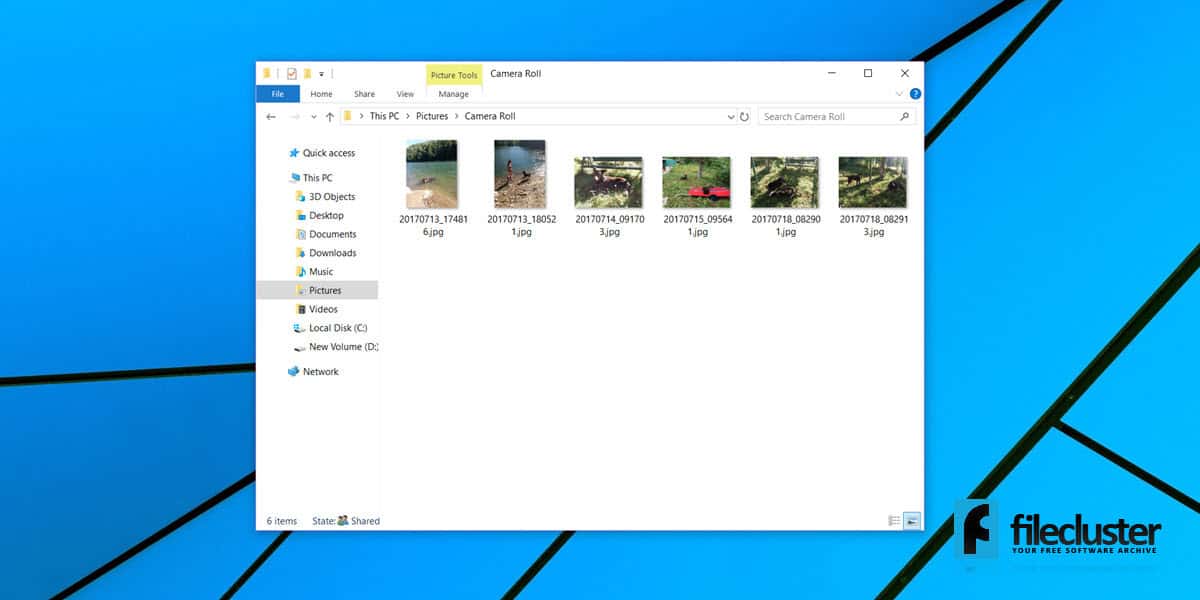This screenshot has height=600, width=1200.
Task: Refresh the Camera Roll folder view
Action: coord(744,116)
